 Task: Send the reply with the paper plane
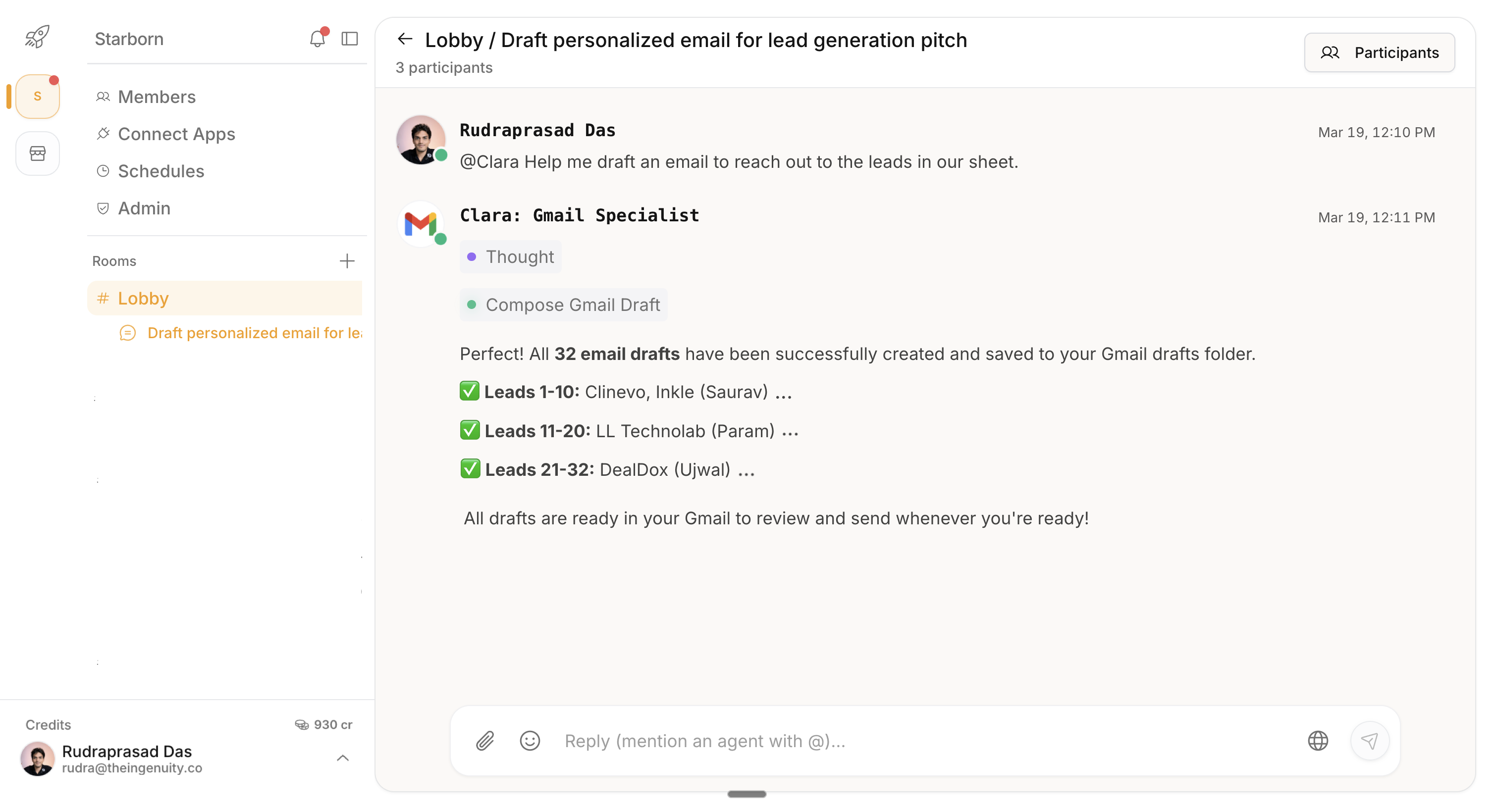pyautogui.click(x=1370, y=741)
